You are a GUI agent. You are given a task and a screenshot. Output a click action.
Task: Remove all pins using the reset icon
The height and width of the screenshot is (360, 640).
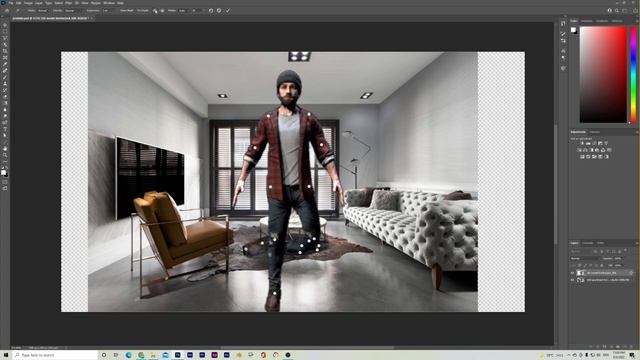211,10
